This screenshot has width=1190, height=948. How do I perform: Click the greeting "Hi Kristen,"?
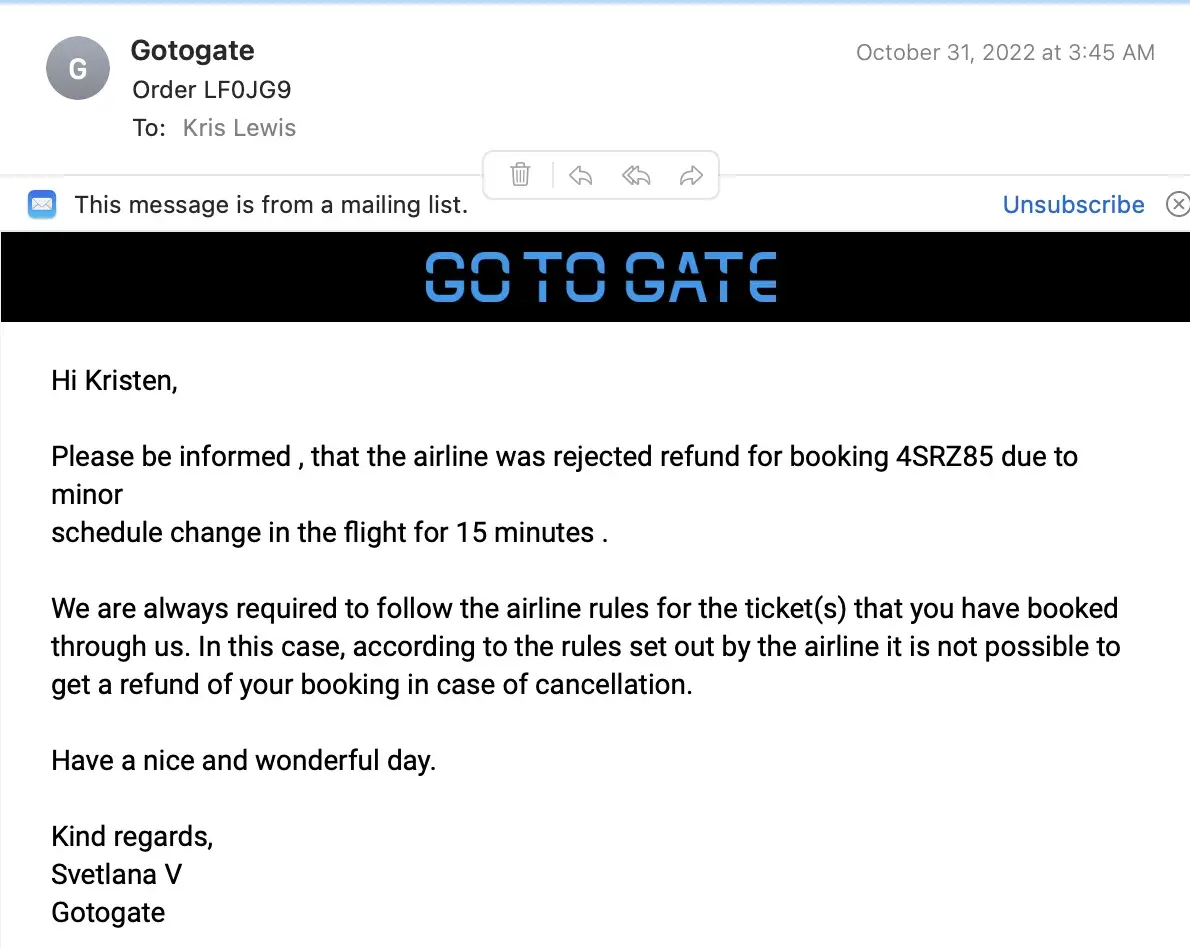[114, 381]
